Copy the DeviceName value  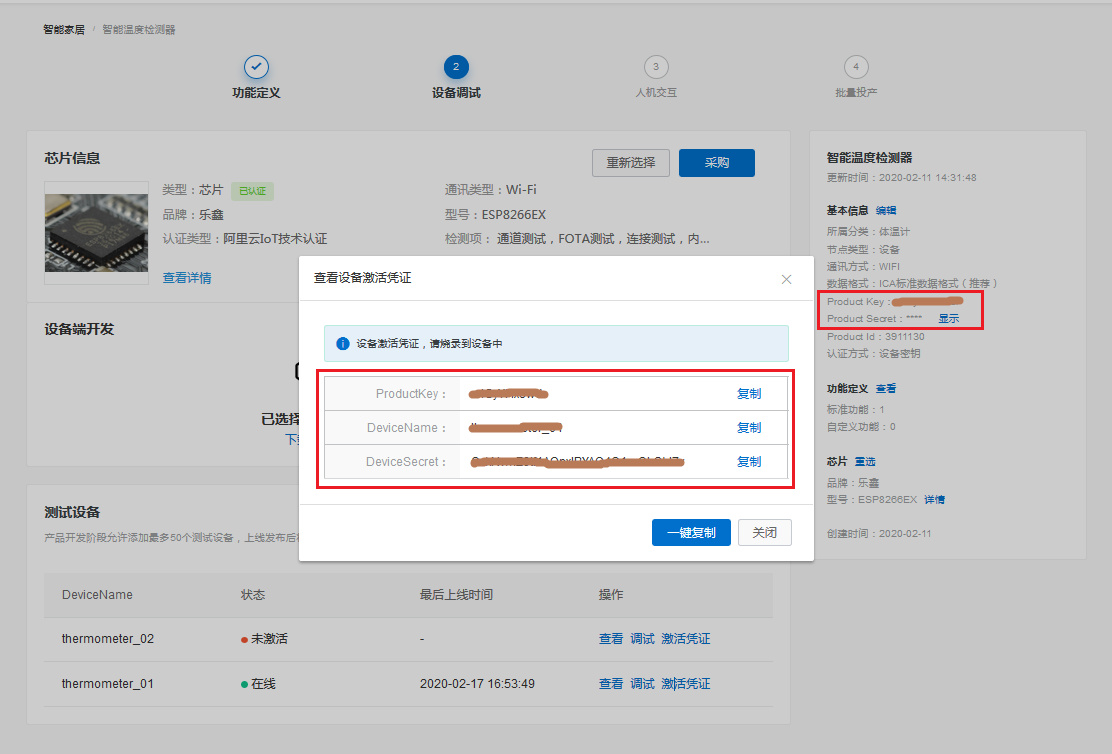[749, 428]
